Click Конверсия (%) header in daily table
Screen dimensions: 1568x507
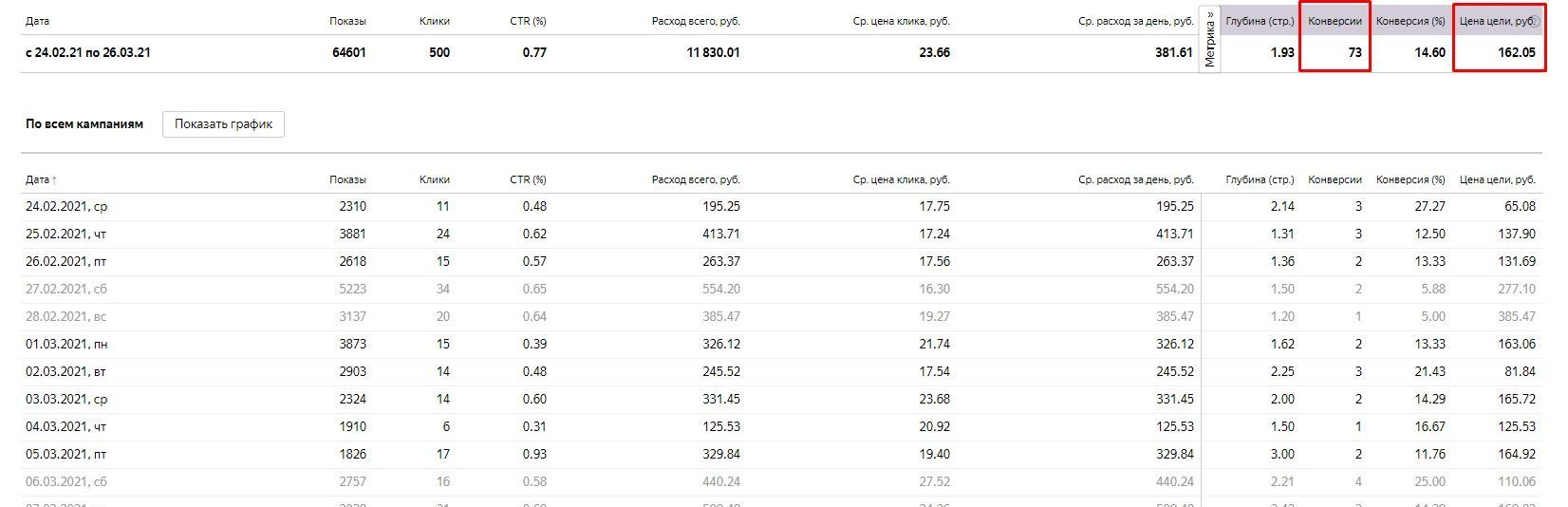(1410, 179)
